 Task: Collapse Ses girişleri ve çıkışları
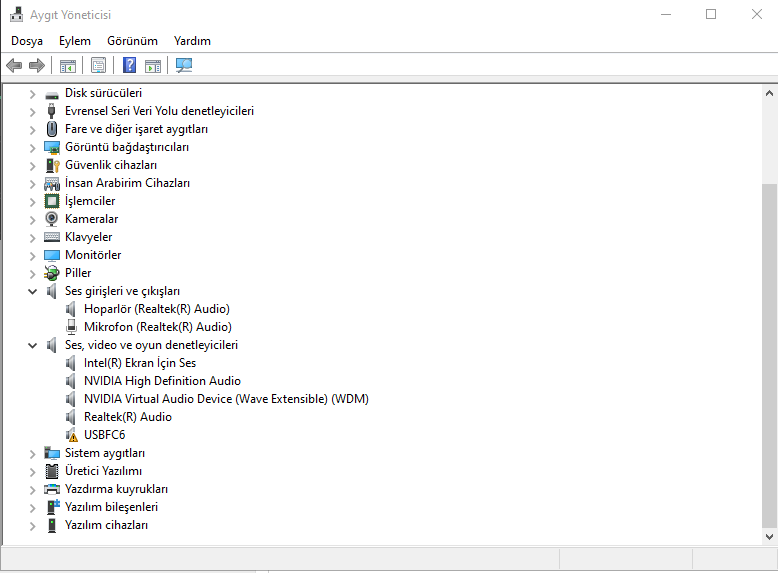pyautogui.click(x=33, y=291)
